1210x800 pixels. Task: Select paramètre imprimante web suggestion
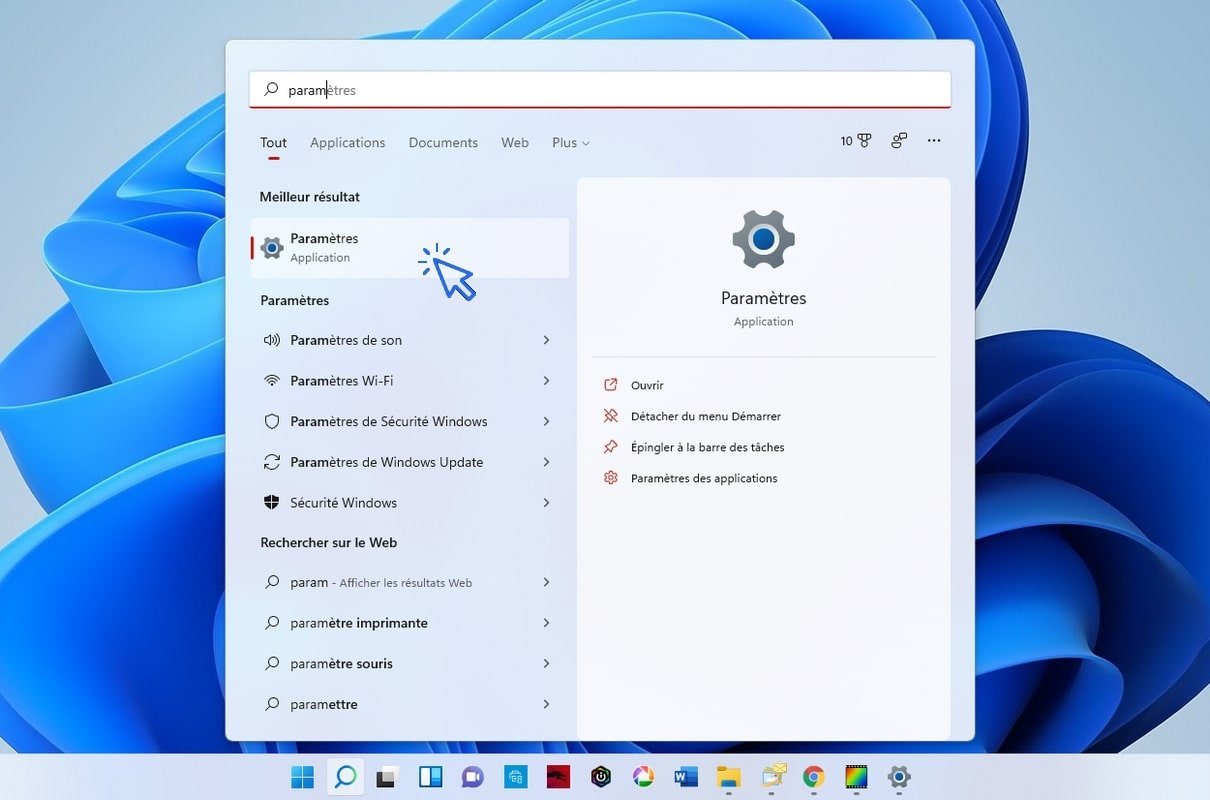coord(409,623)
